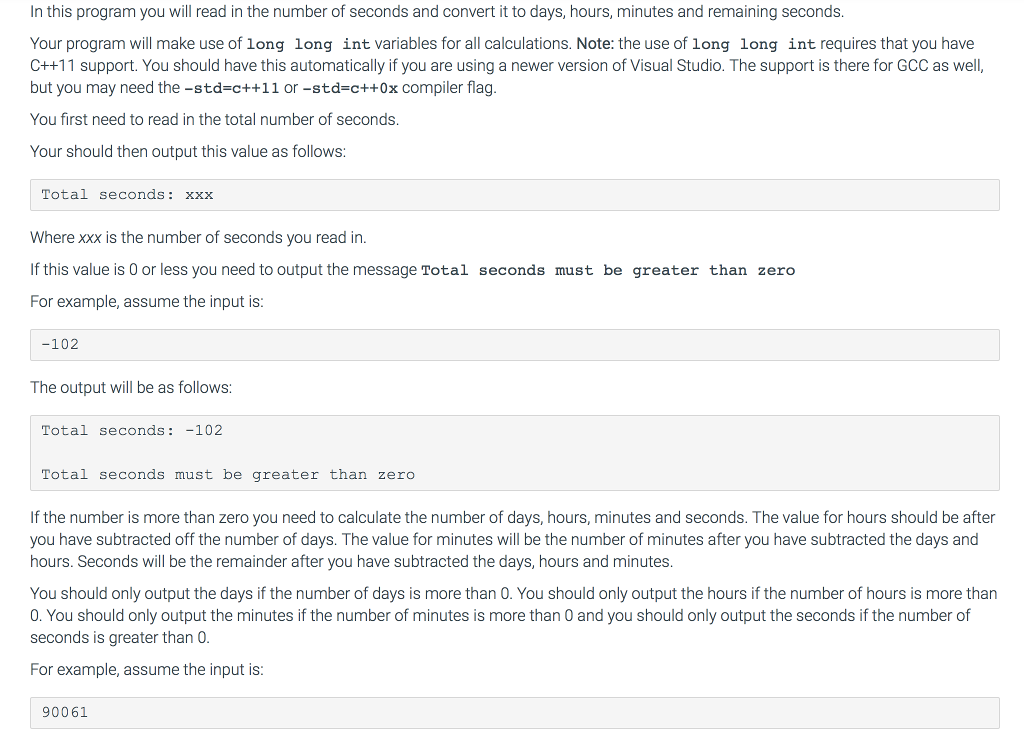
Task: Click the 'Total seconds: -102' output line
Action: [x=132, y=431]
